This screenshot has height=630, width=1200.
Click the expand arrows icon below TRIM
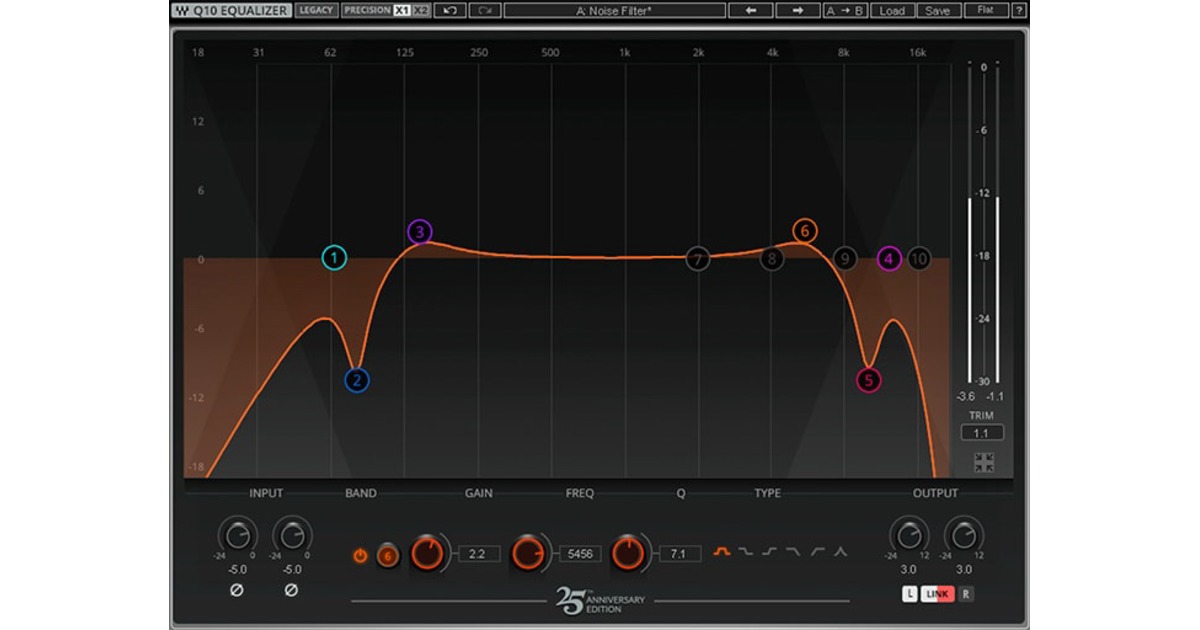point(984,463)
